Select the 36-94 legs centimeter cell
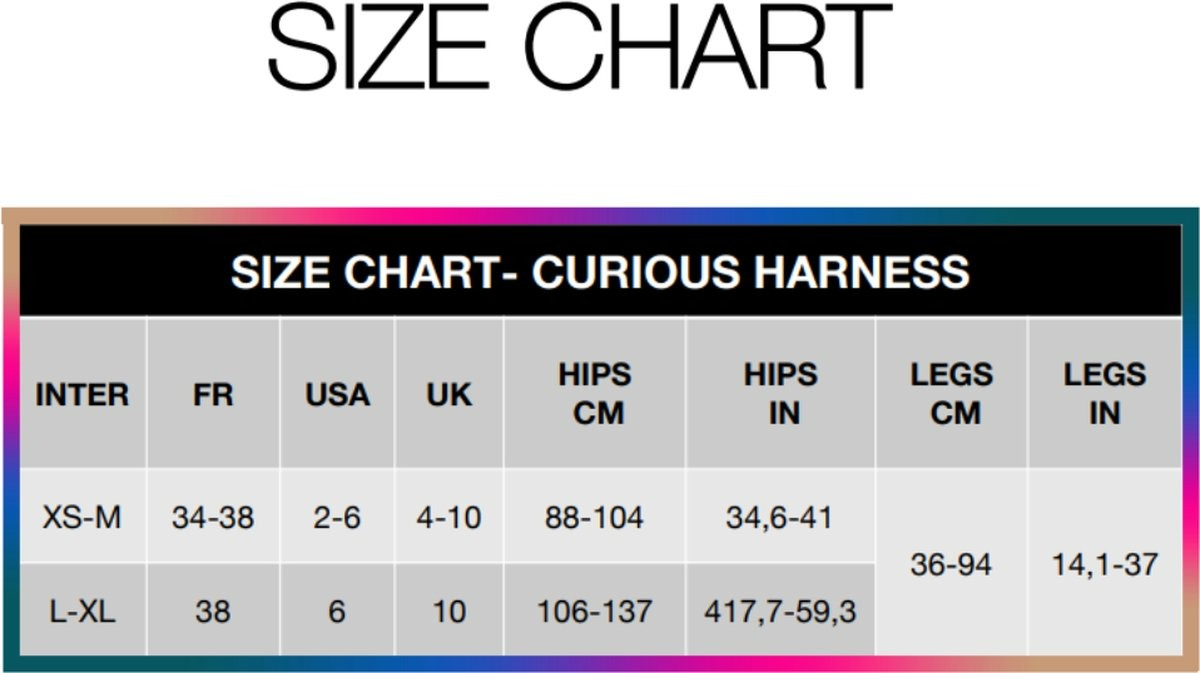1200x673 pixels. pyautogui.click(x=951, y=565)
